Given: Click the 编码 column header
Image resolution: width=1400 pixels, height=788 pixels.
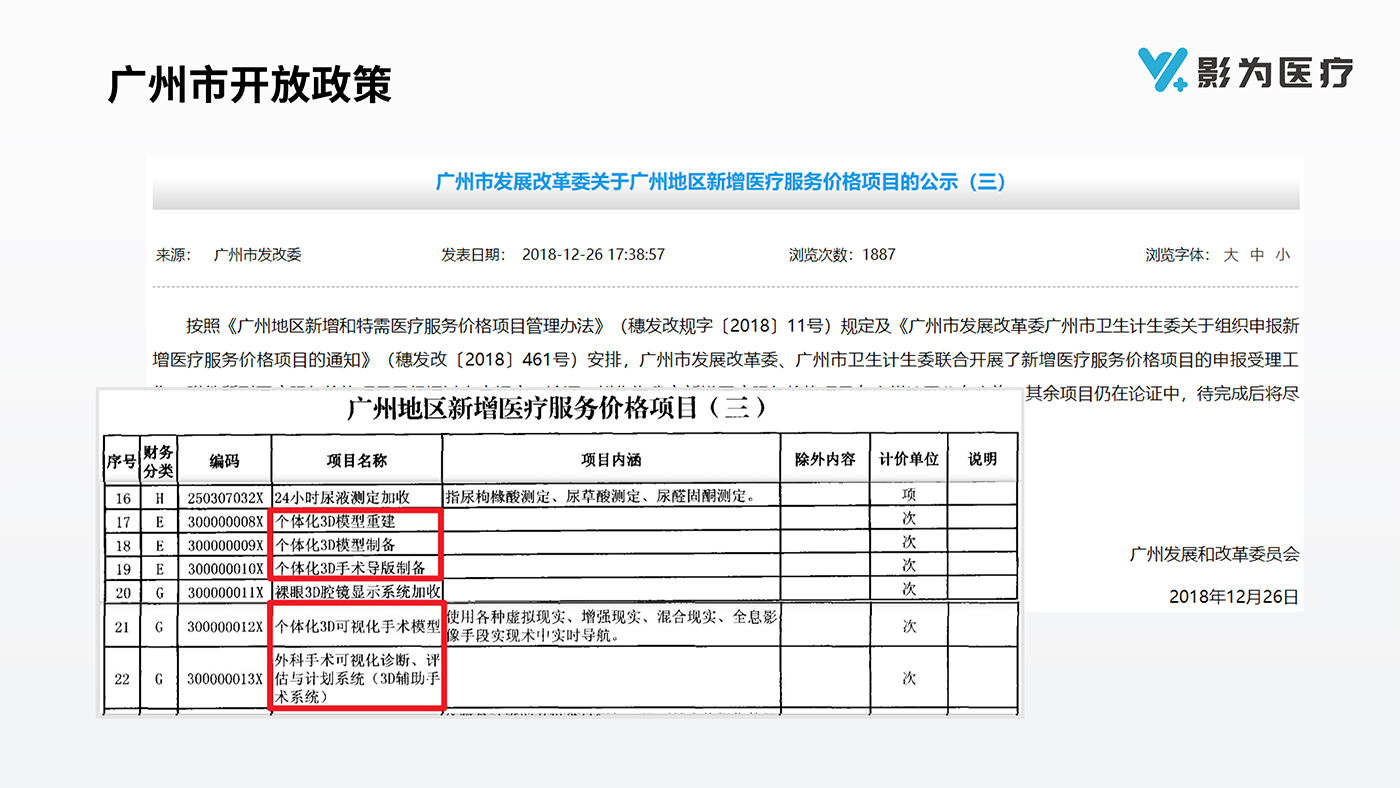Looking at the screenshot, I should point(224,460).
